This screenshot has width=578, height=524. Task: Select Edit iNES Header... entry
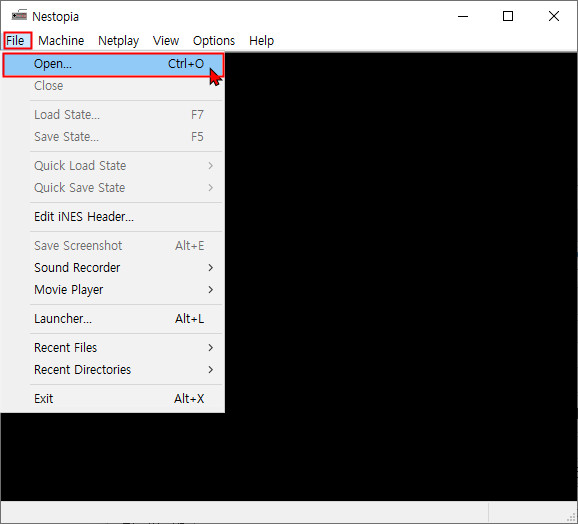(113, 217)
